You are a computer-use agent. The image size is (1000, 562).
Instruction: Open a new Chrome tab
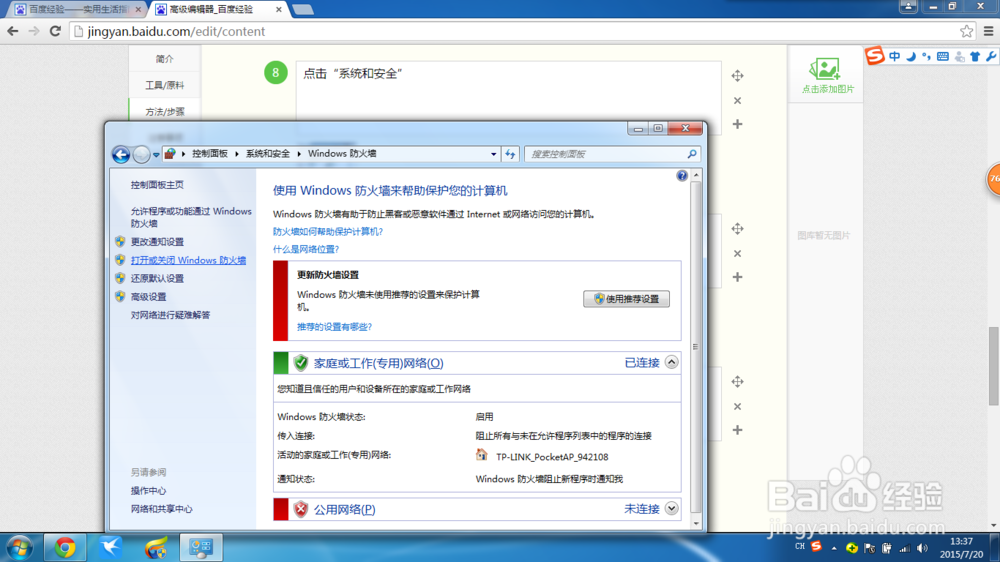pyautogui.click(x=302, y=10)
